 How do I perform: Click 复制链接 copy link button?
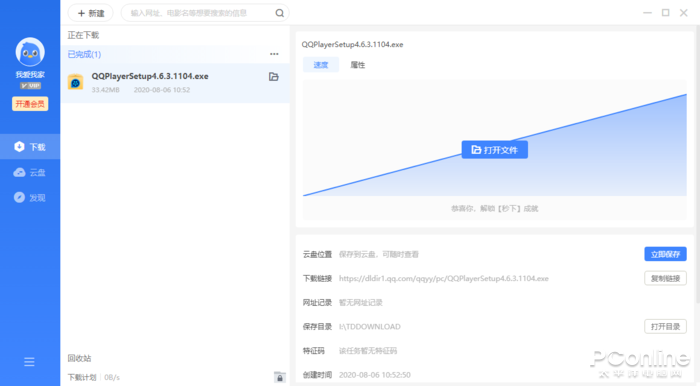665,278
